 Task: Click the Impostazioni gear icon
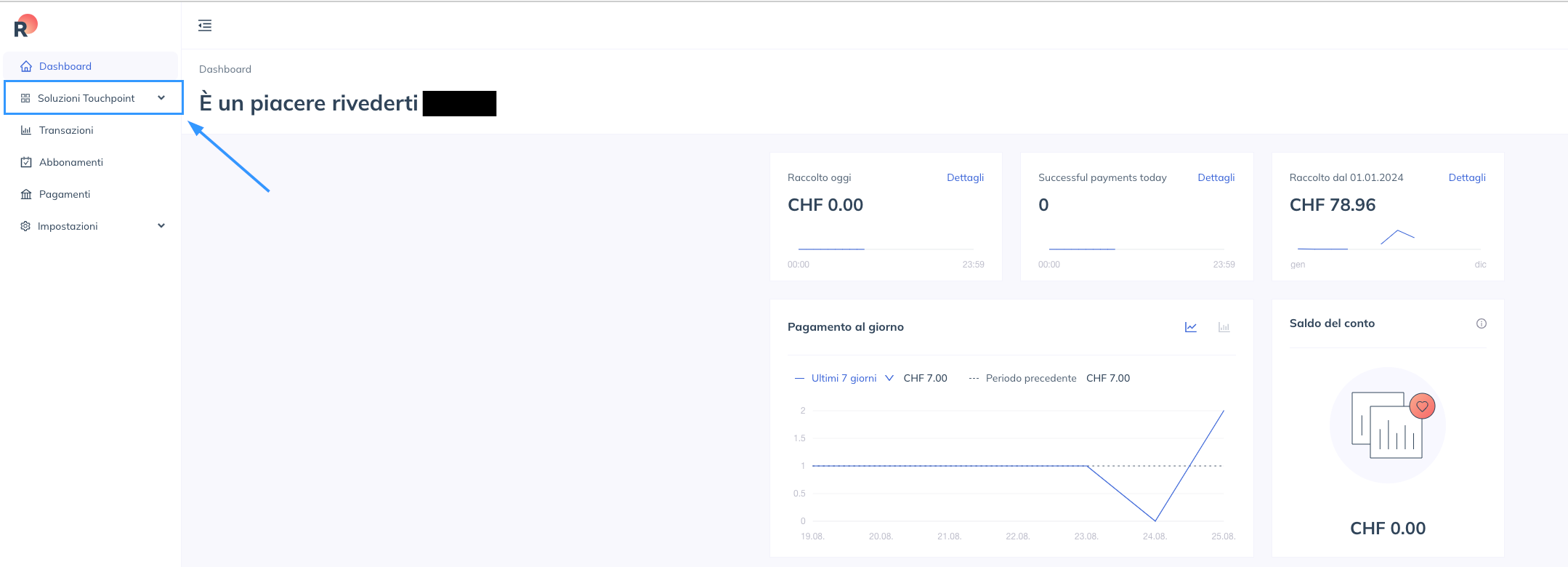coord(25,226)
